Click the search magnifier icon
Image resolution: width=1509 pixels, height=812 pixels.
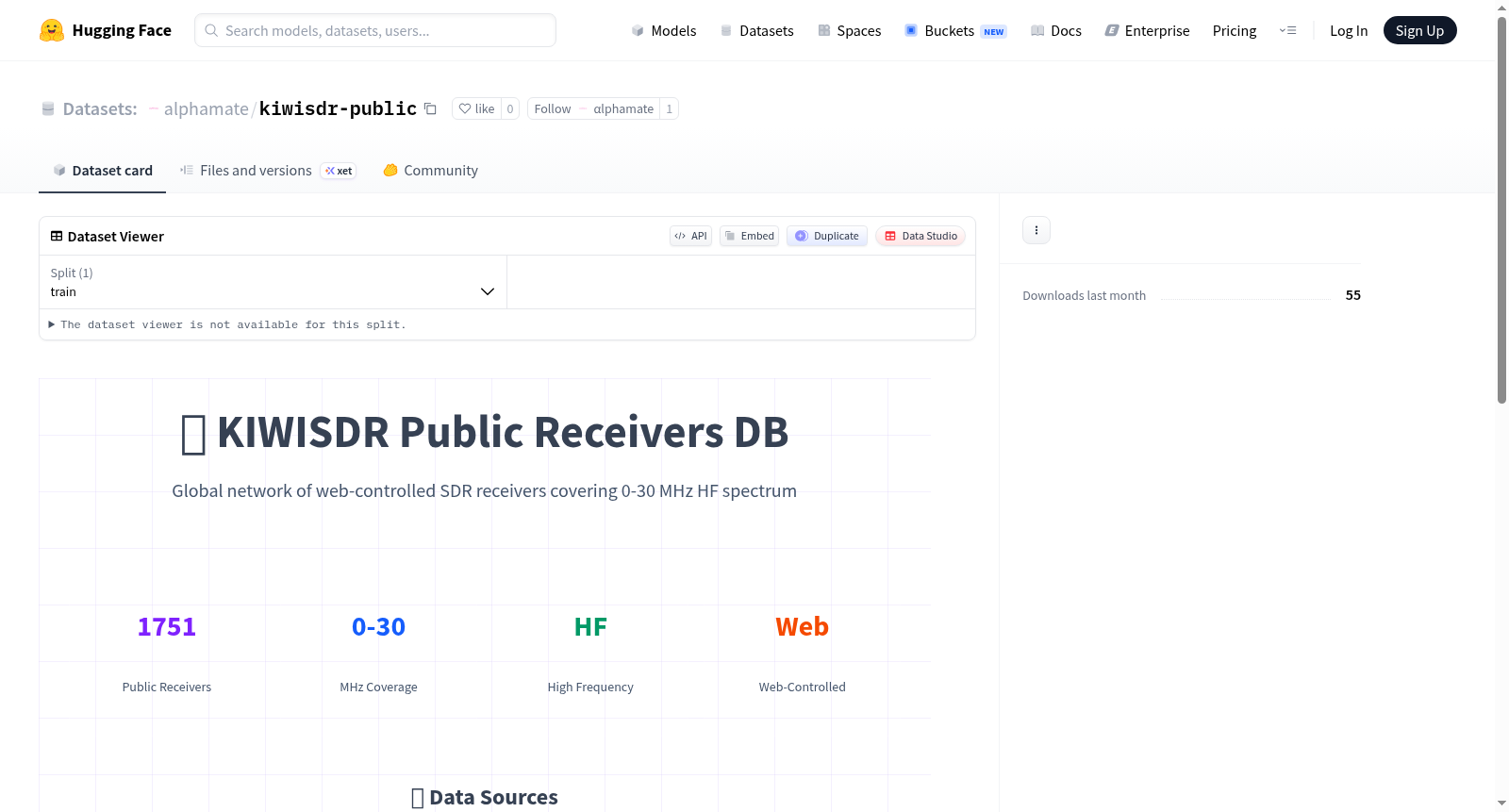[x=212, y=30]
